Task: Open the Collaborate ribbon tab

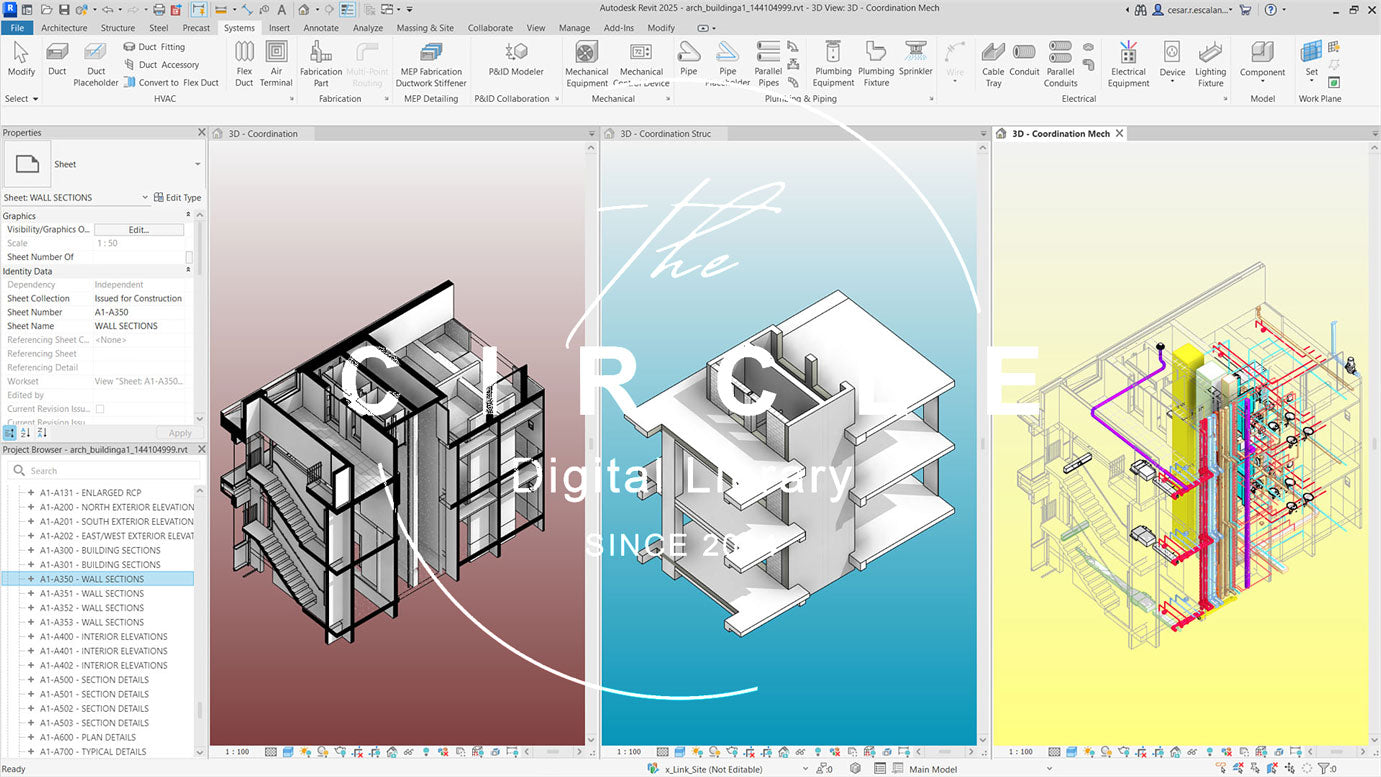Action: pos(490,28)
